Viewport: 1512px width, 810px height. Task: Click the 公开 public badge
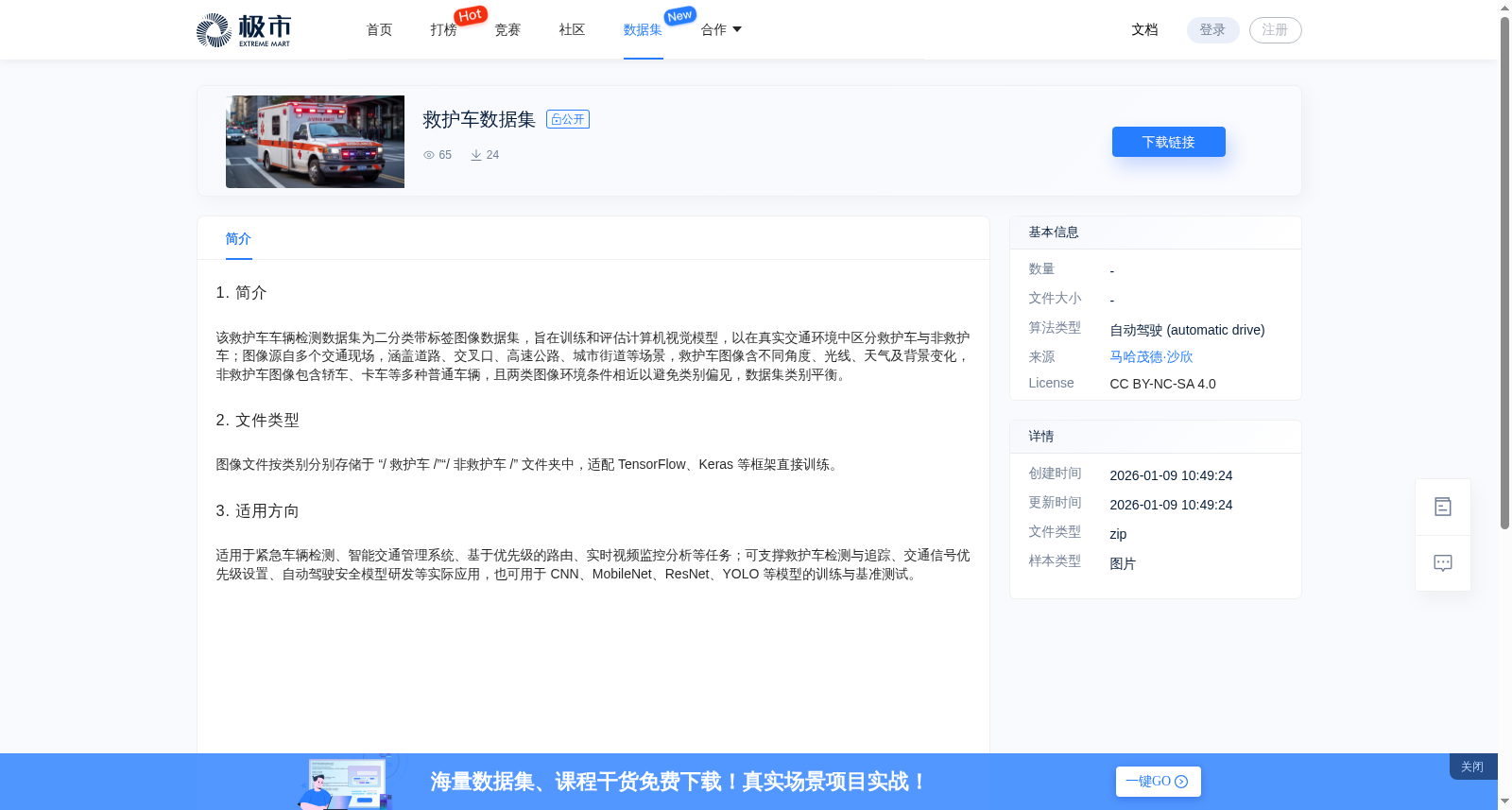click(568, 119)
